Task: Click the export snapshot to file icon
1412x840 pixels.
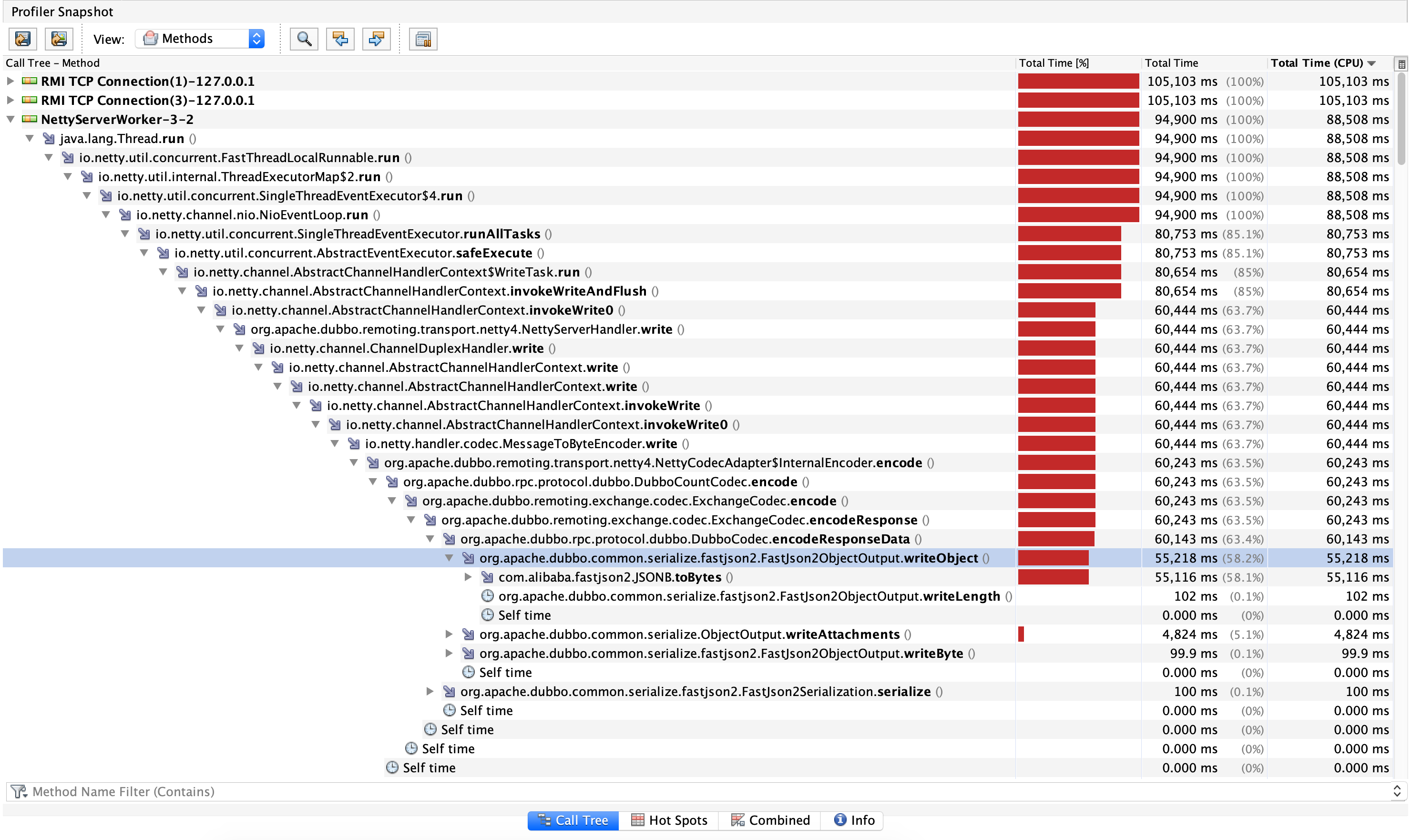Action: click(x=22, y=39)
